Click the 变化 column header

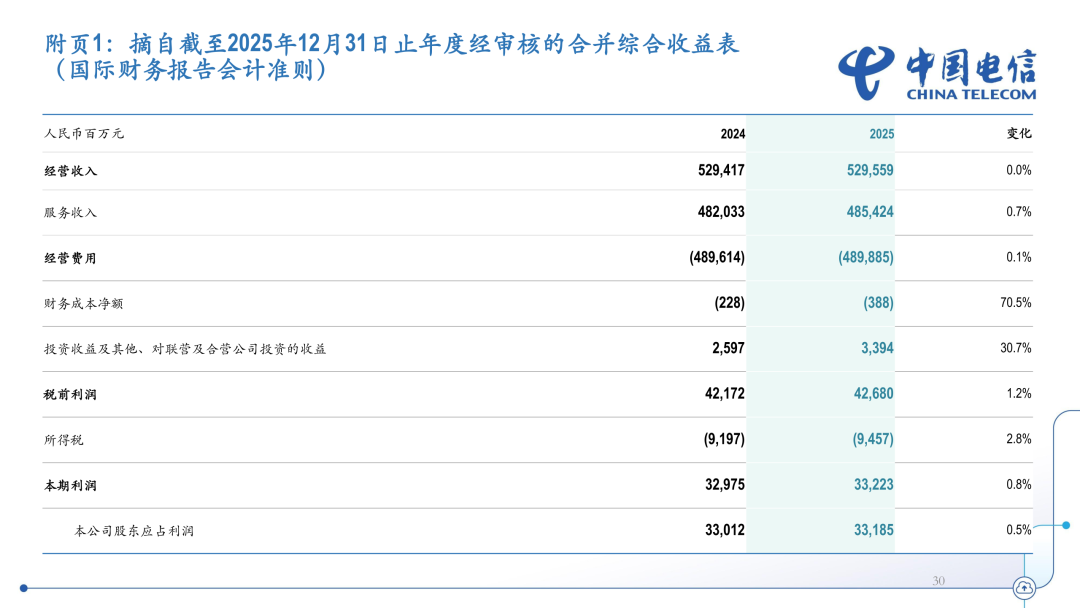tap(1018, 133)
